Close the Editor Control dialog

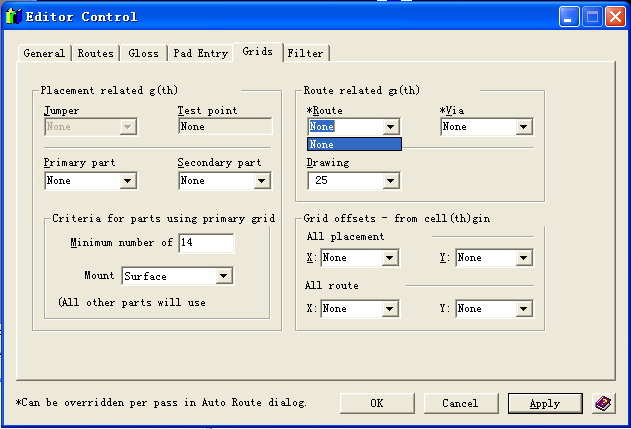click(615, 17)
